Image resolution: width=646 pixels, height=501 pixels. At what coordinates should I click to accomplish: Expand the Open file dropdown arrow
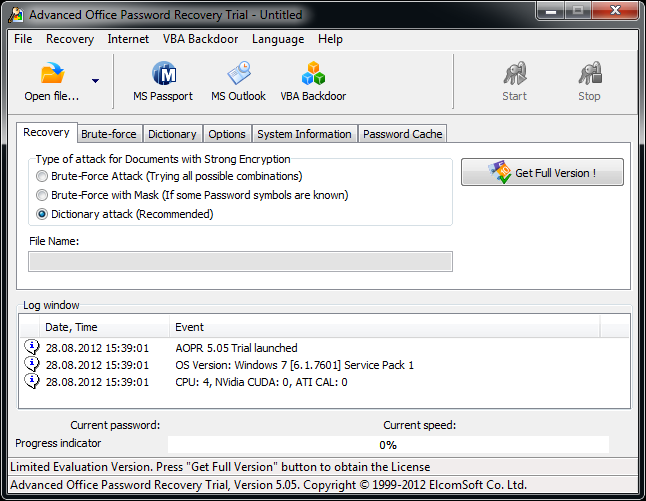coord(95,81)
